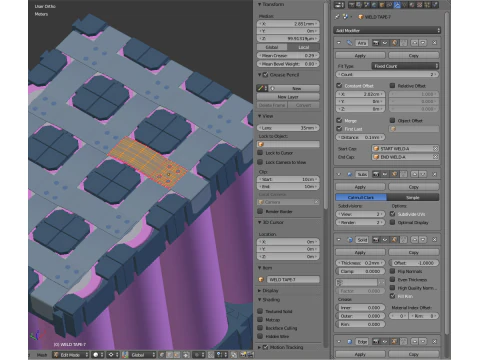The height and width of the screenshot is (360, 480).
Task: Choose the Simple subdivision type
Action: [413, 197]
